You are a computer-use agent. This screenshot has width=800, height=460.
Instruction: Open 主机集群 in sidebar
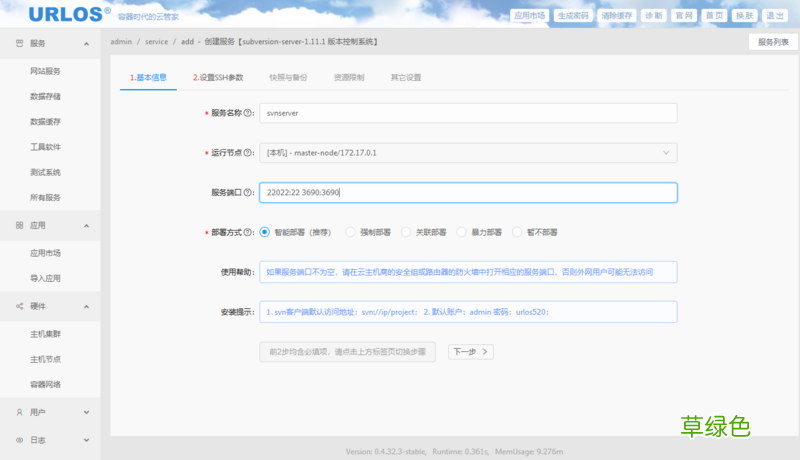pos(45,334)
